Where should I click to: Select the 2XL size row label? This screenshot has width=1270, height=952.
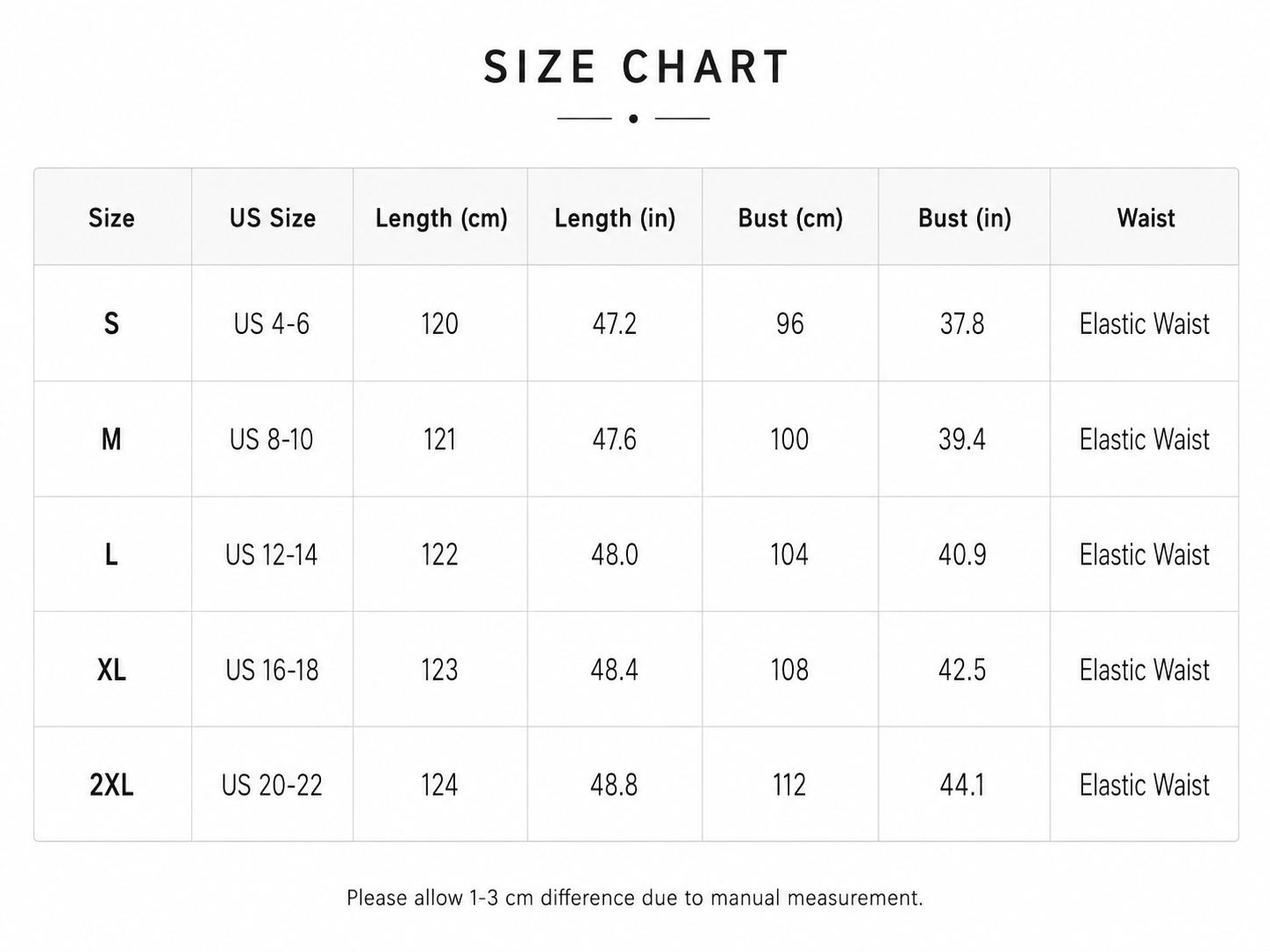tap(111, 785)
